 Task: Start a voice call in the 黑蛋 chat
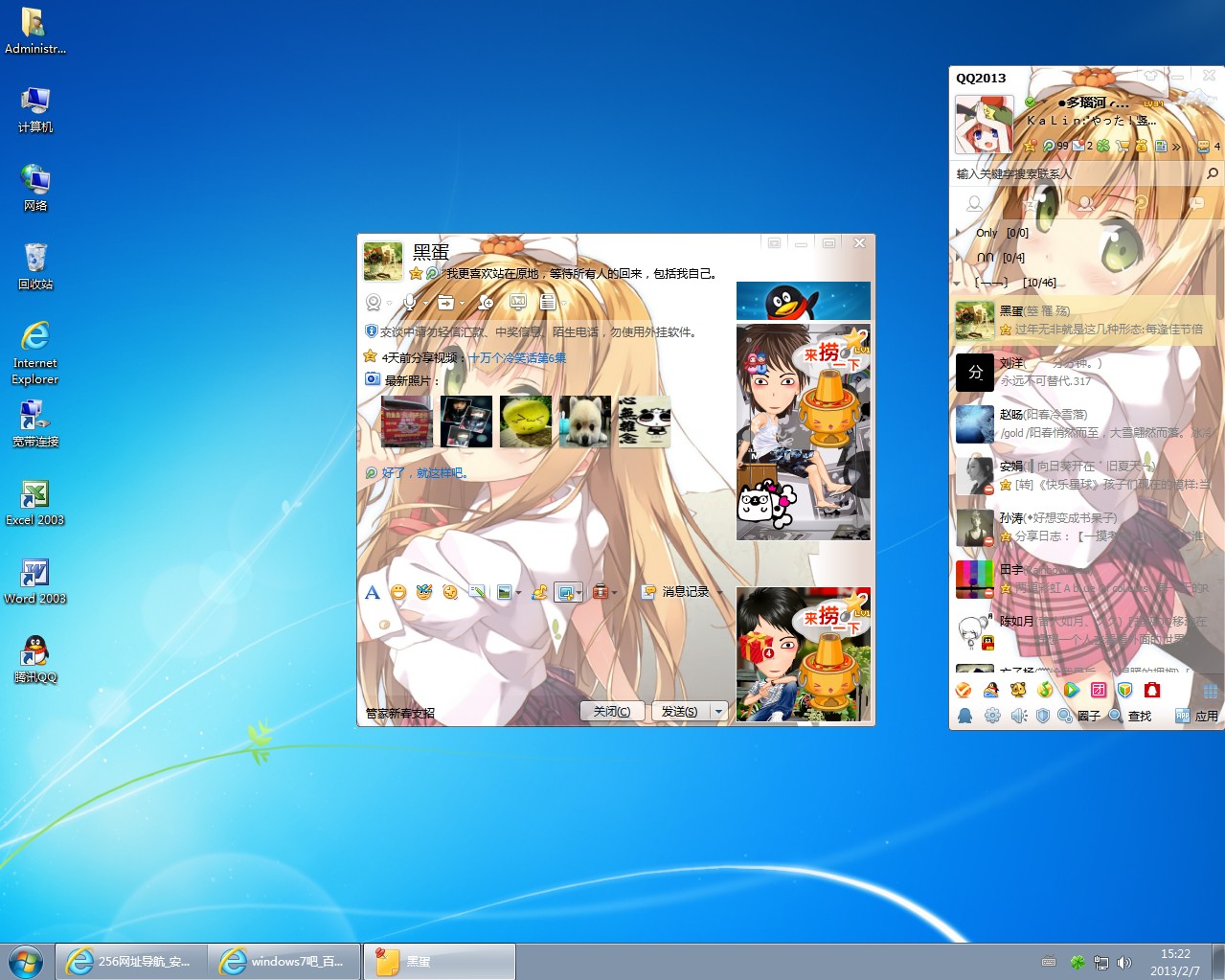click(409, 303)
